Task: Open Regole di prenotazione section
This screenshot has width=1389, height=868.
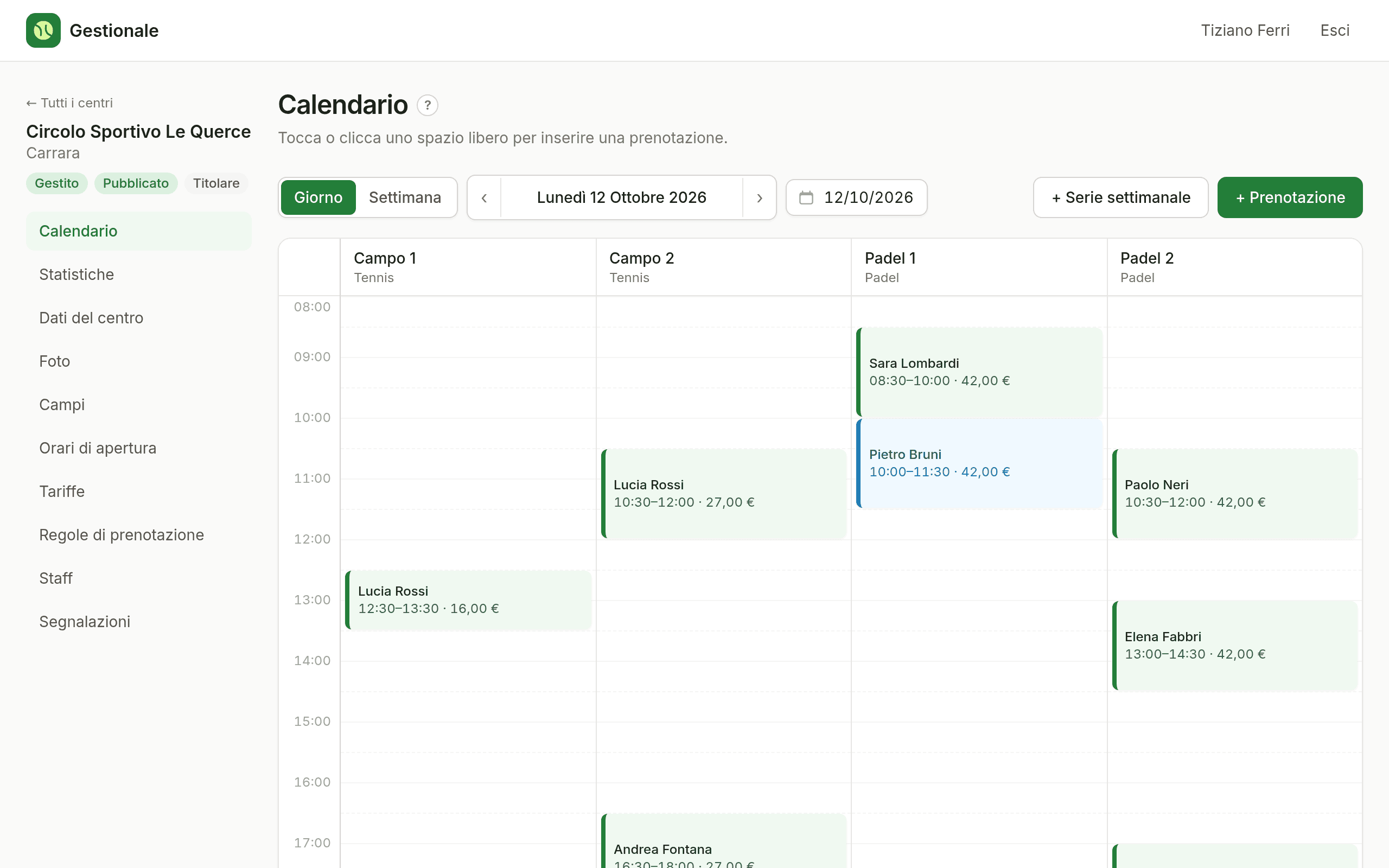Action: click(138, 535)
